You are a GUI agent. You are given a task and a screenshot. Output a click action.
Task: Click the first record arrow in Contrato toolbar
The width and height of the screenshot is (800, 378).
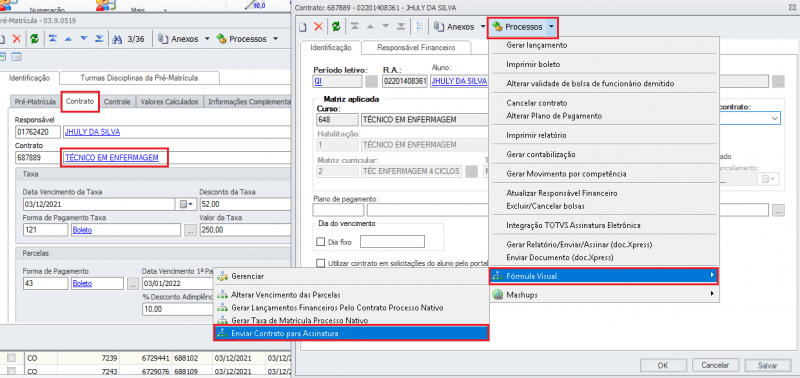coord(355,27)
